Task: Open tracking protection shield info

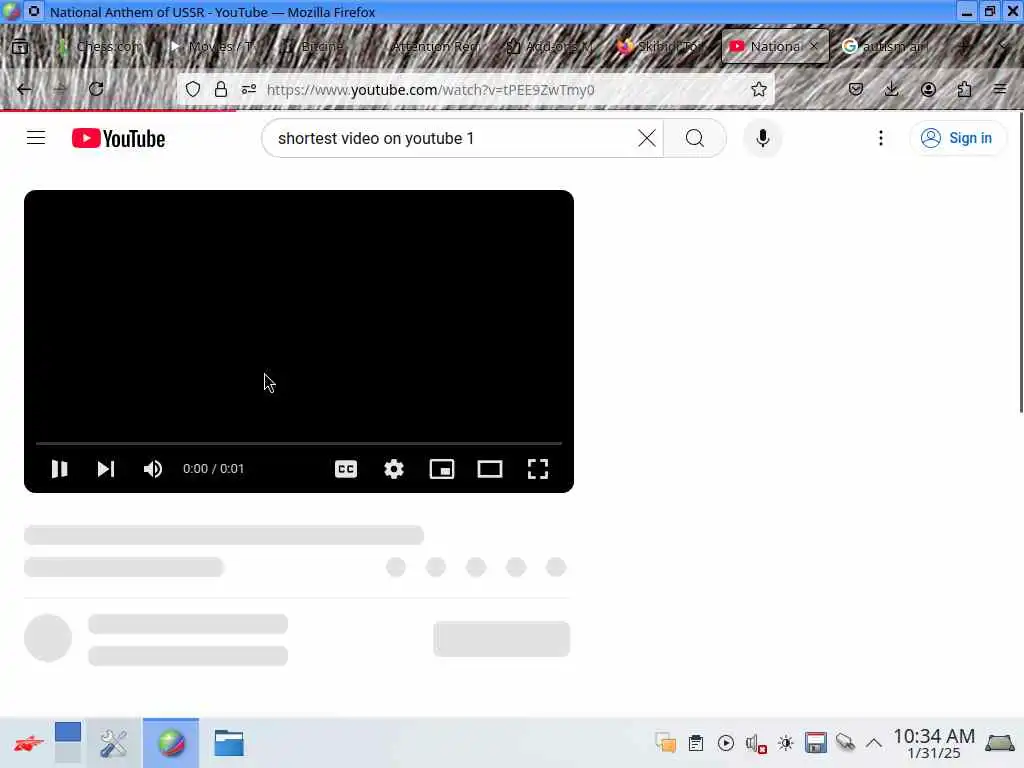Action: click(x=193, y=89)
